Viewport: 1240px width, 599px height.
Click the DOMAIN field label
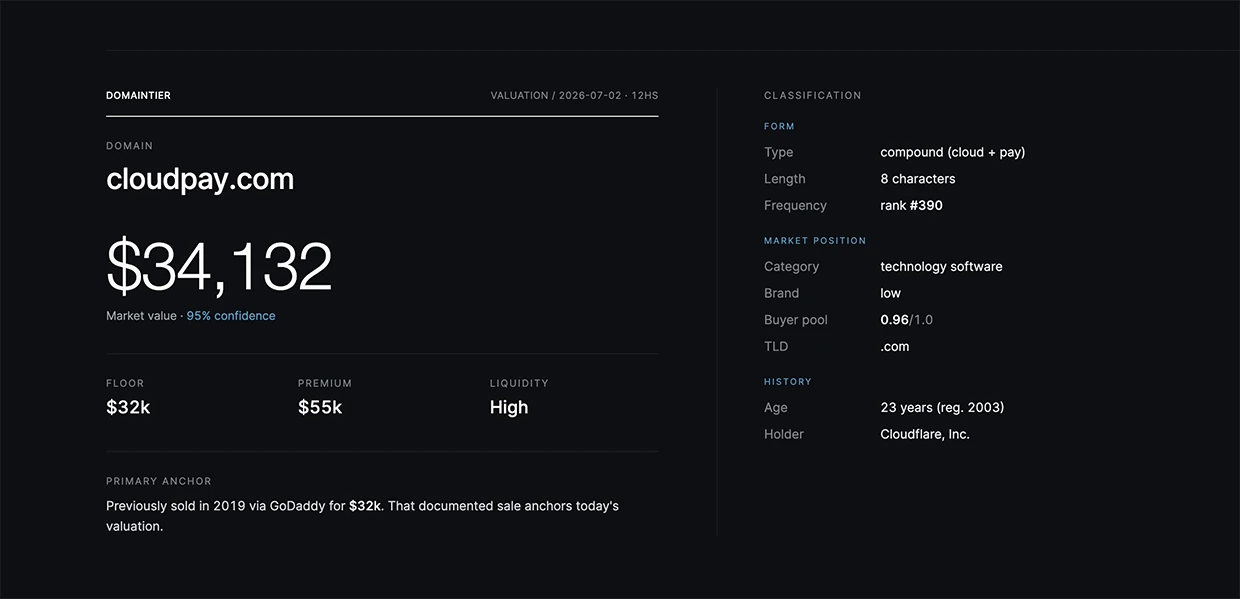pyautogui.click(x=130, y=146)
